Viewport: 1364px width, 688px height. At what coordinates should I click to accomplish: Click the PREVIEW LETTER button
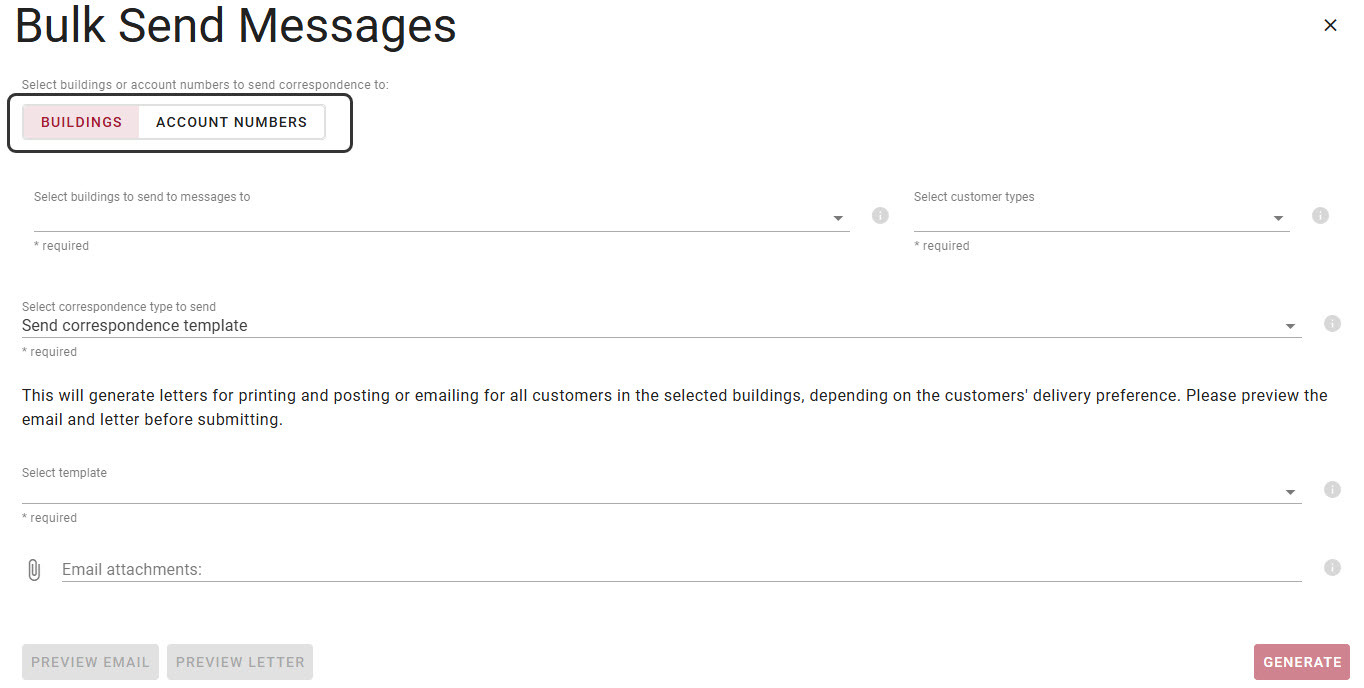pyautogui.click(x=240, y=662)
